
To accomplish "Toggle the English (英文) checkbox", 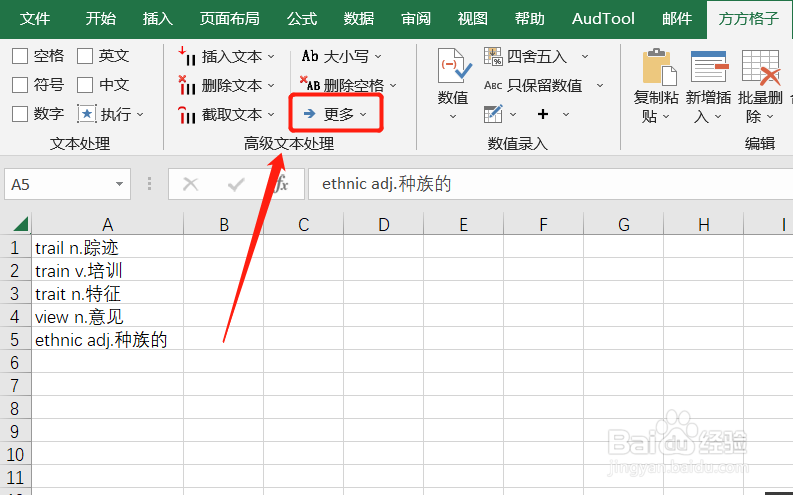I will click(84, 56).
